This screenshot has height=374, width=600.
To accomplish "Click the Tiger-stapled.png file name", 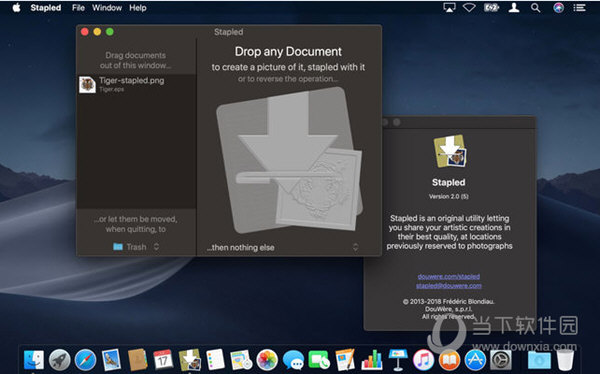I will tap(132, 80).
